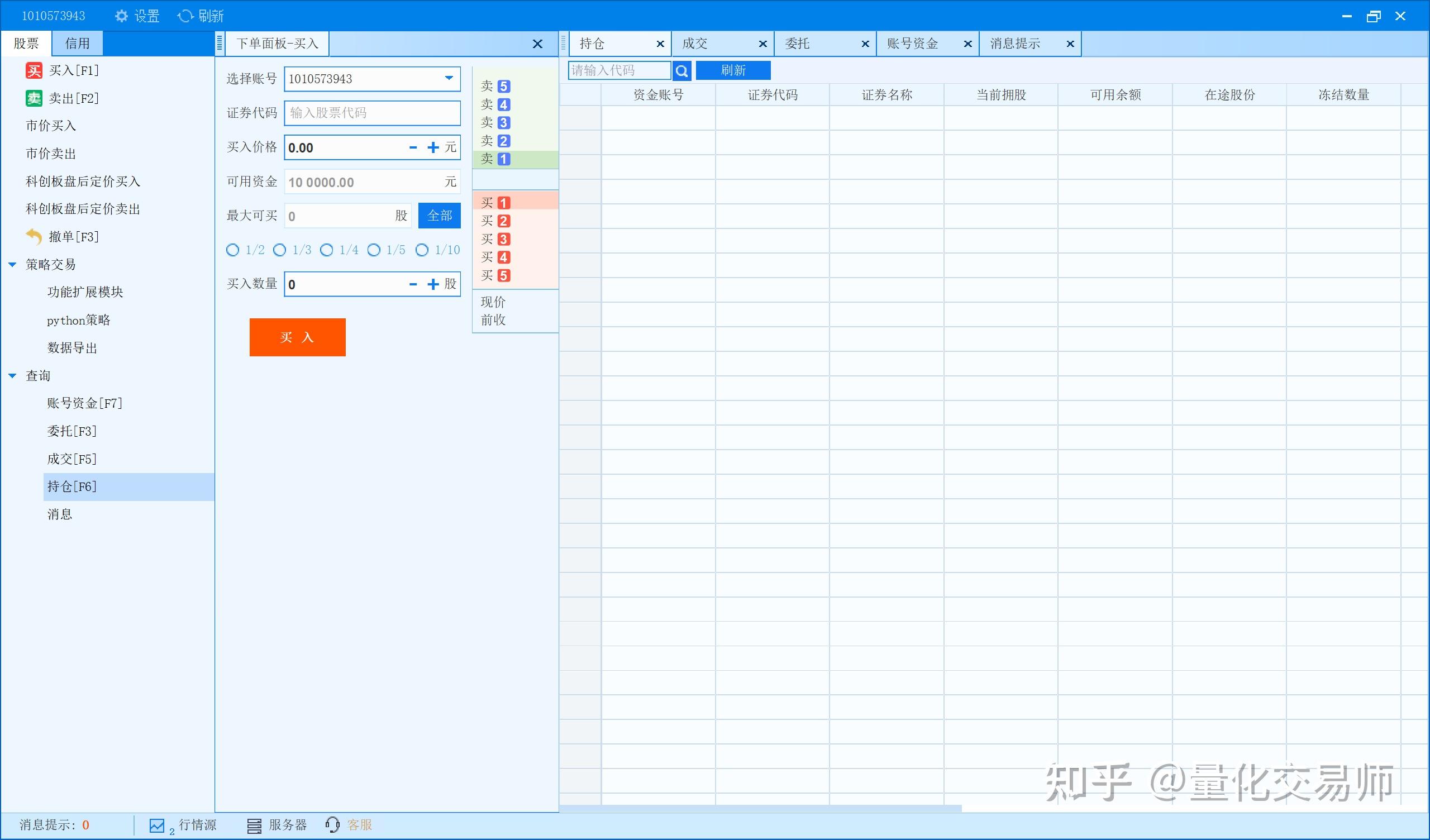Open the 选择账号 account dropdown

[x=449, y=79]
